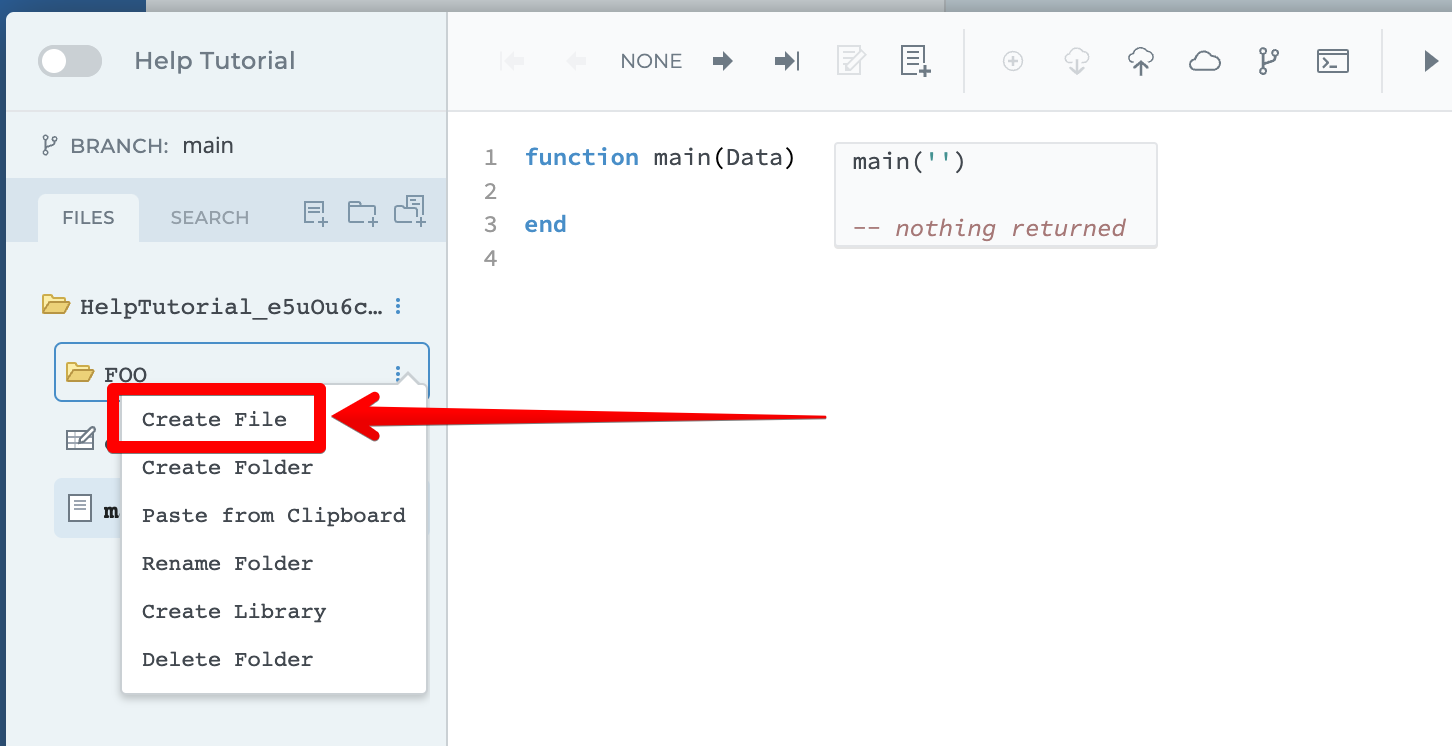1452x746 pixels.
Task: Click the add library icon in Files panel
Action: [x=410, y=210]
